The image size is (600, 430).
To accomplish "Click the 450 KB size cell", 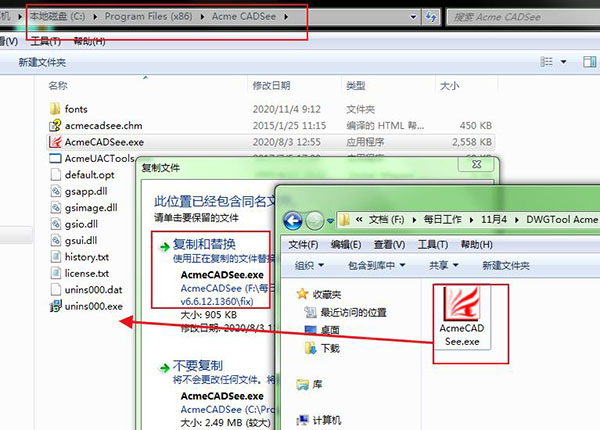I will tap(476, 125).
